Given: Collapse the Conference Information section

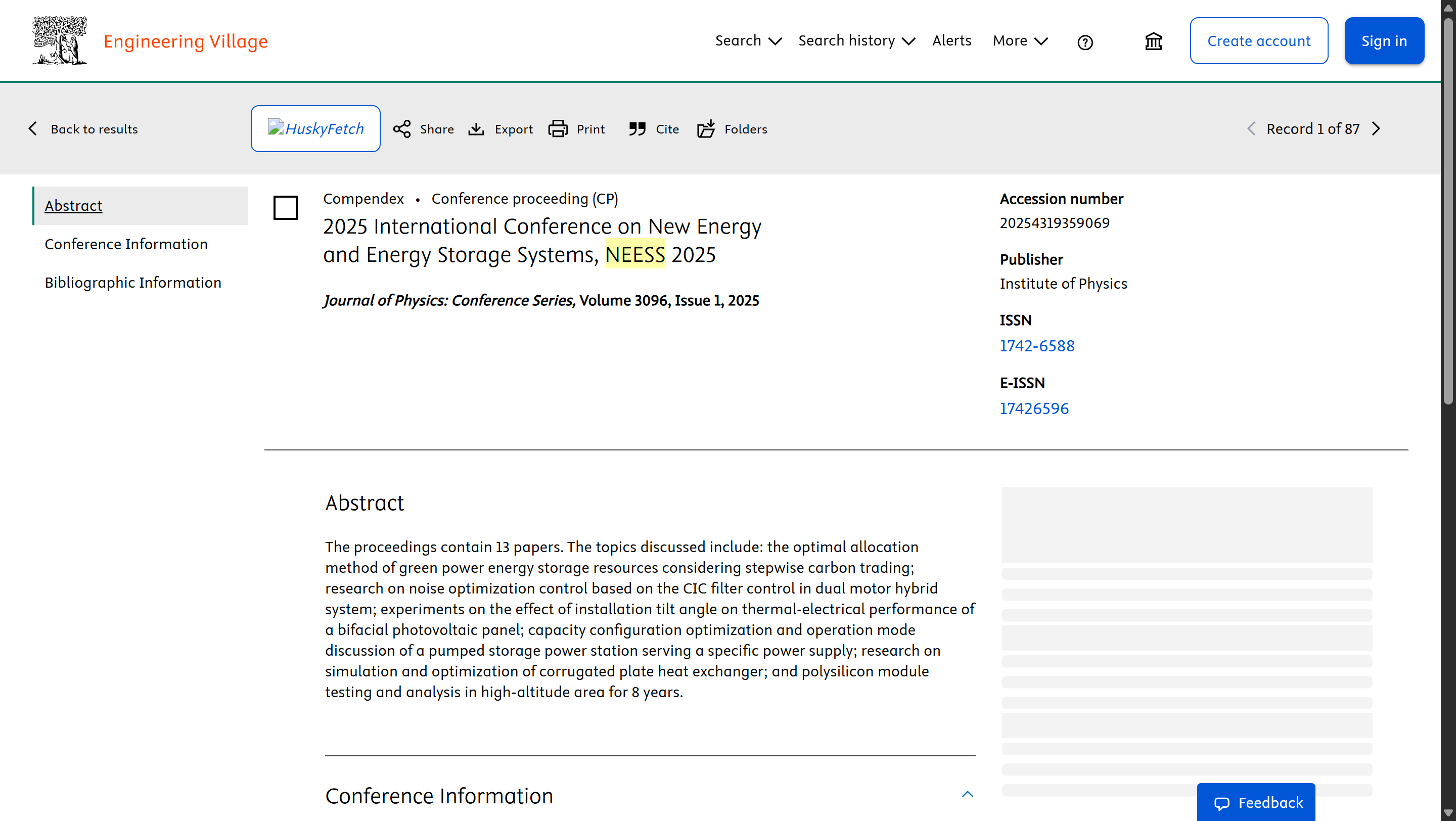Looking at the screenshot, I should click(x=968, y=794).
